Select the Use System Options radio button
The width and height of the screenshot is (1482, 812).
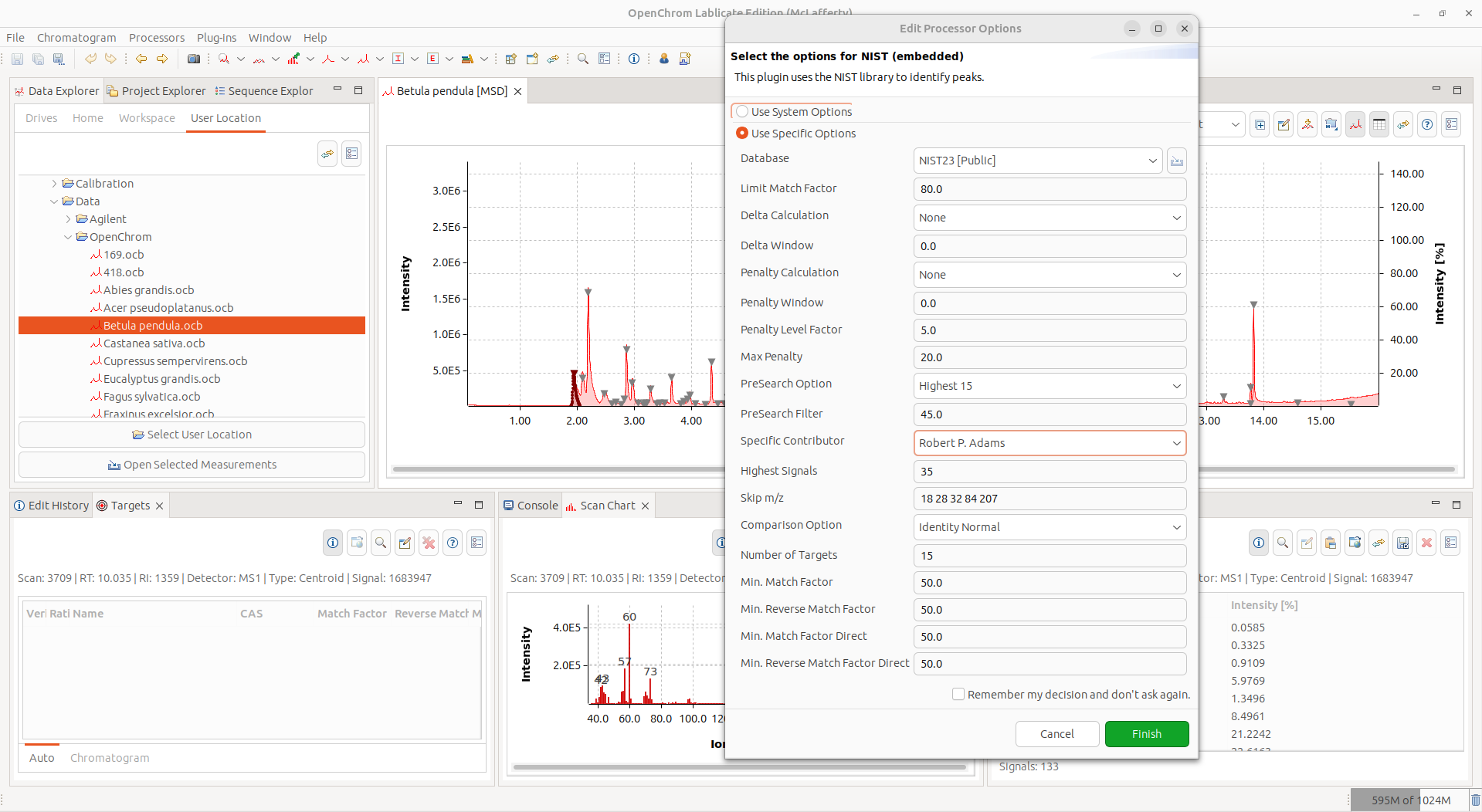[742, 112]
